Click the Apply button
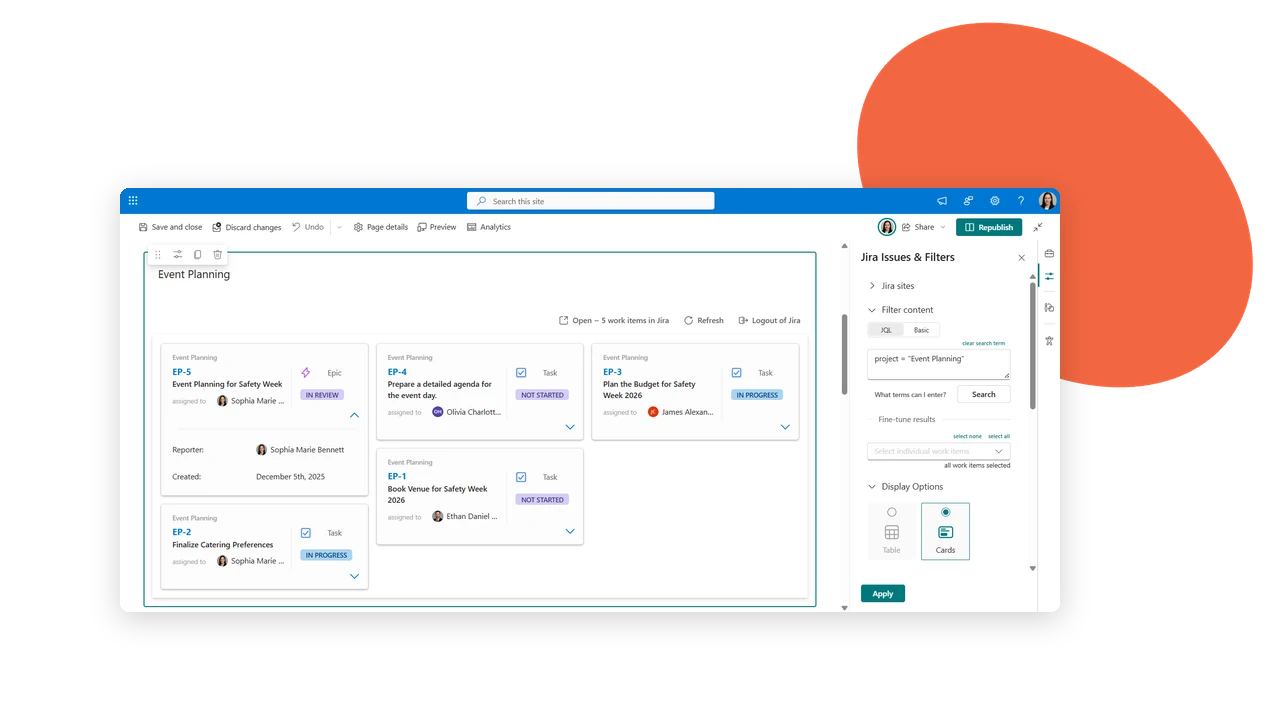Screen dimensions: 1280x705 click(x=883, y=594)
